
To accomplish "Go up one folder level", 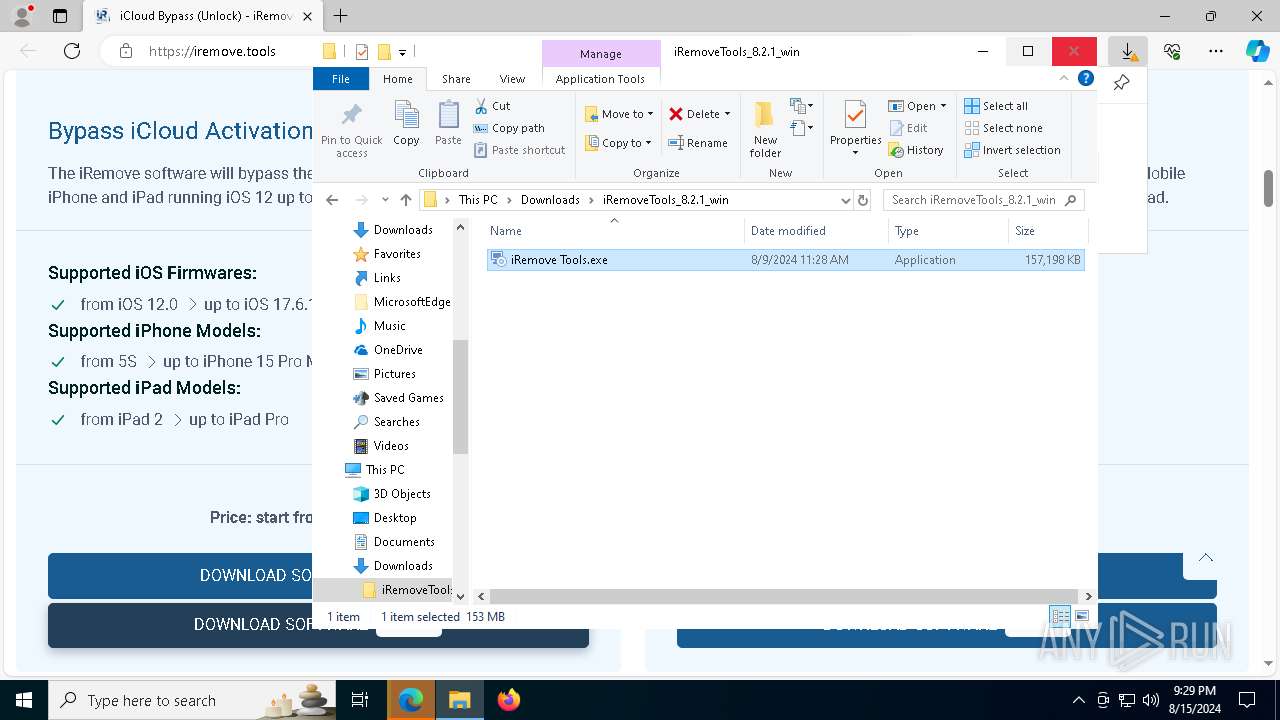I will [x=406, y=200].
